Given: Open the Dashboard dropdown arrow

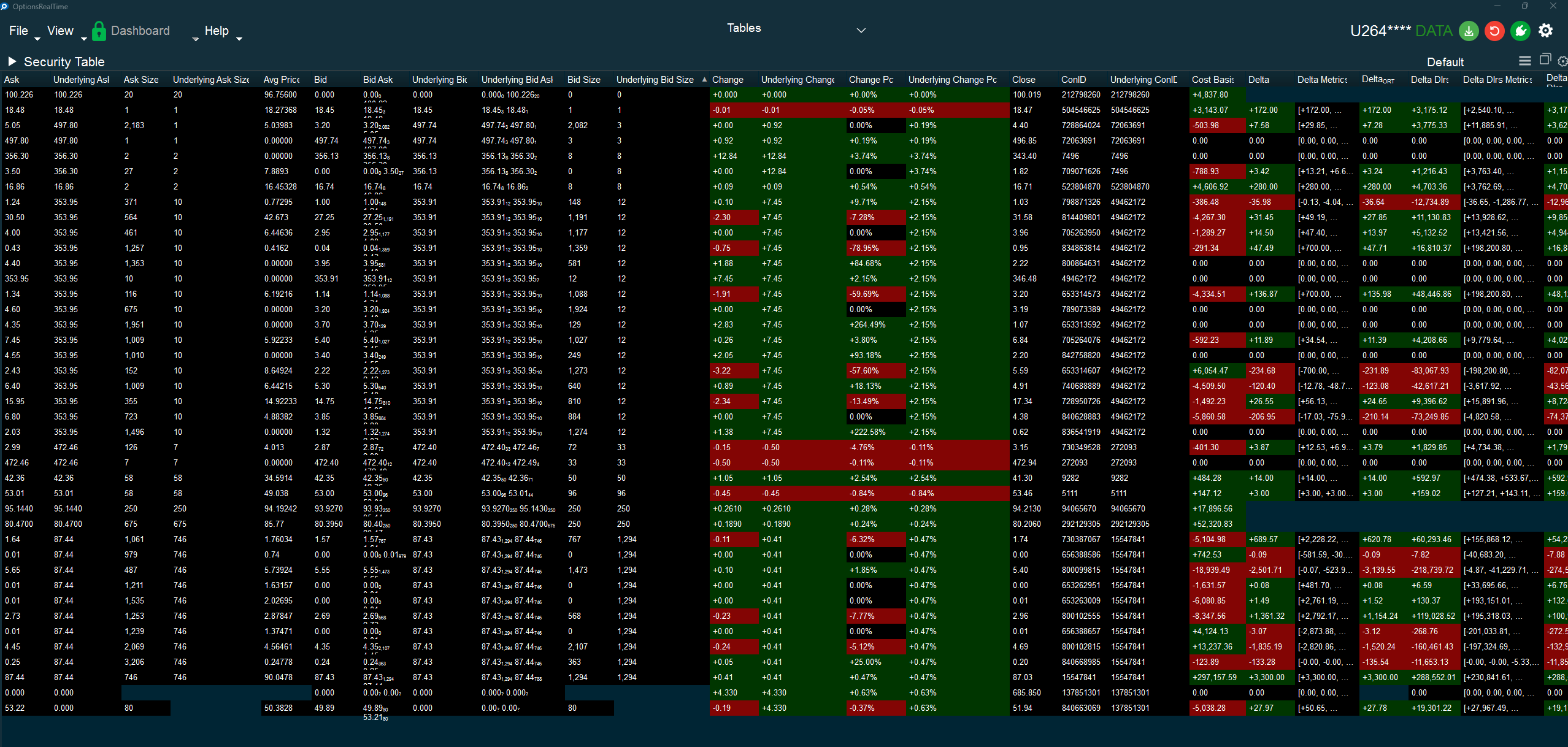Looking at the screenshot, I should pyautogui.click(x=196, y=39).
